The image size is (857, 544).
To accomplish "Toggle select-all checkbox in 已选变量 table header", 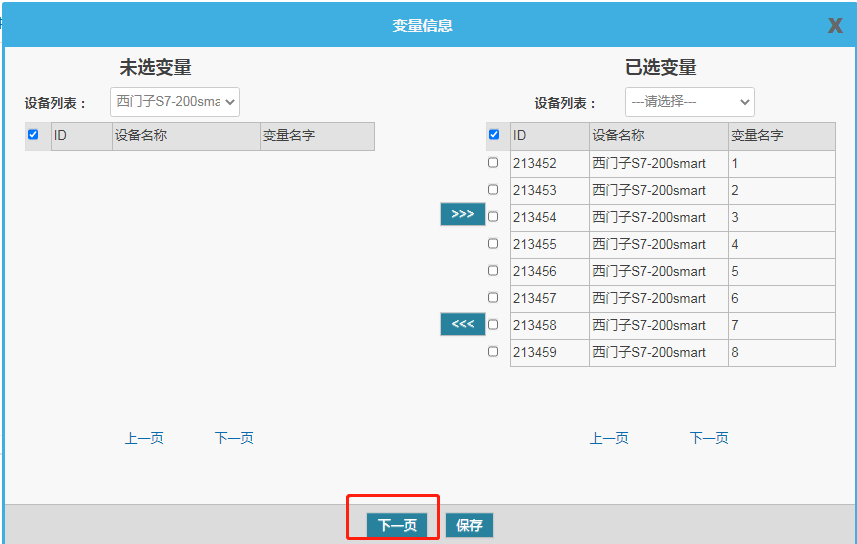I will pos(493,134).
